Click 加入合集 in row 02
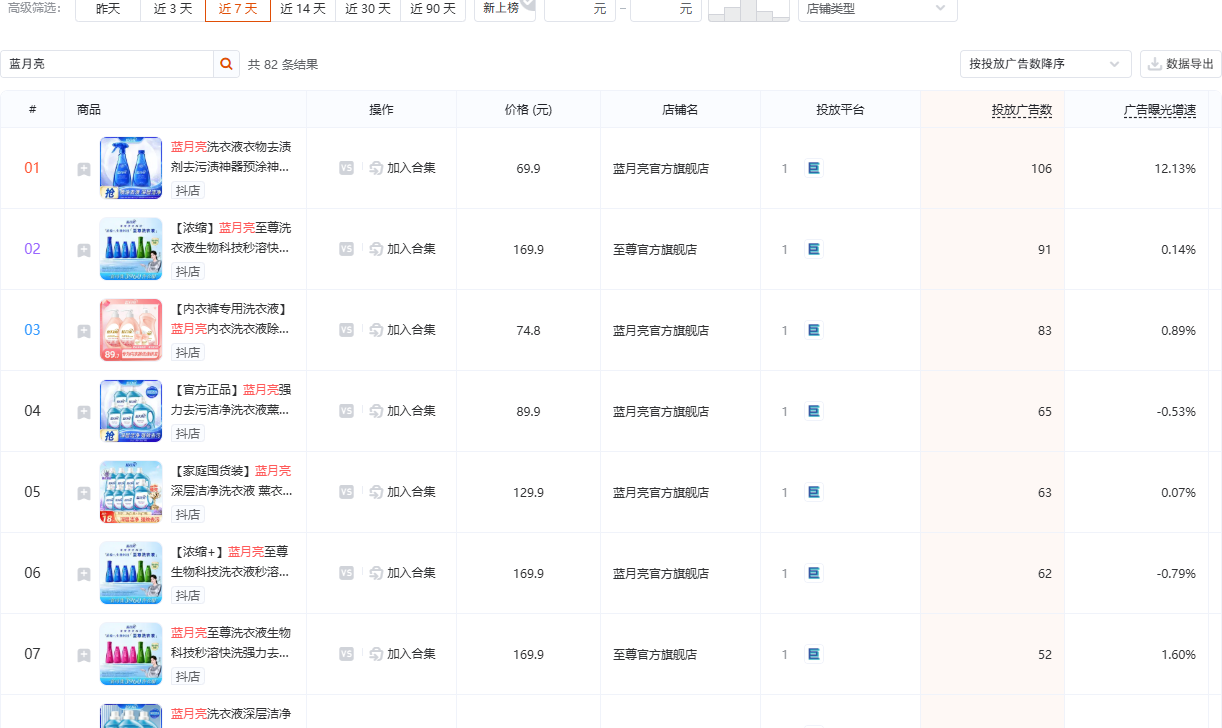Screen dimensions: 1222x728 pyautogui.click(x=402, y=249)
